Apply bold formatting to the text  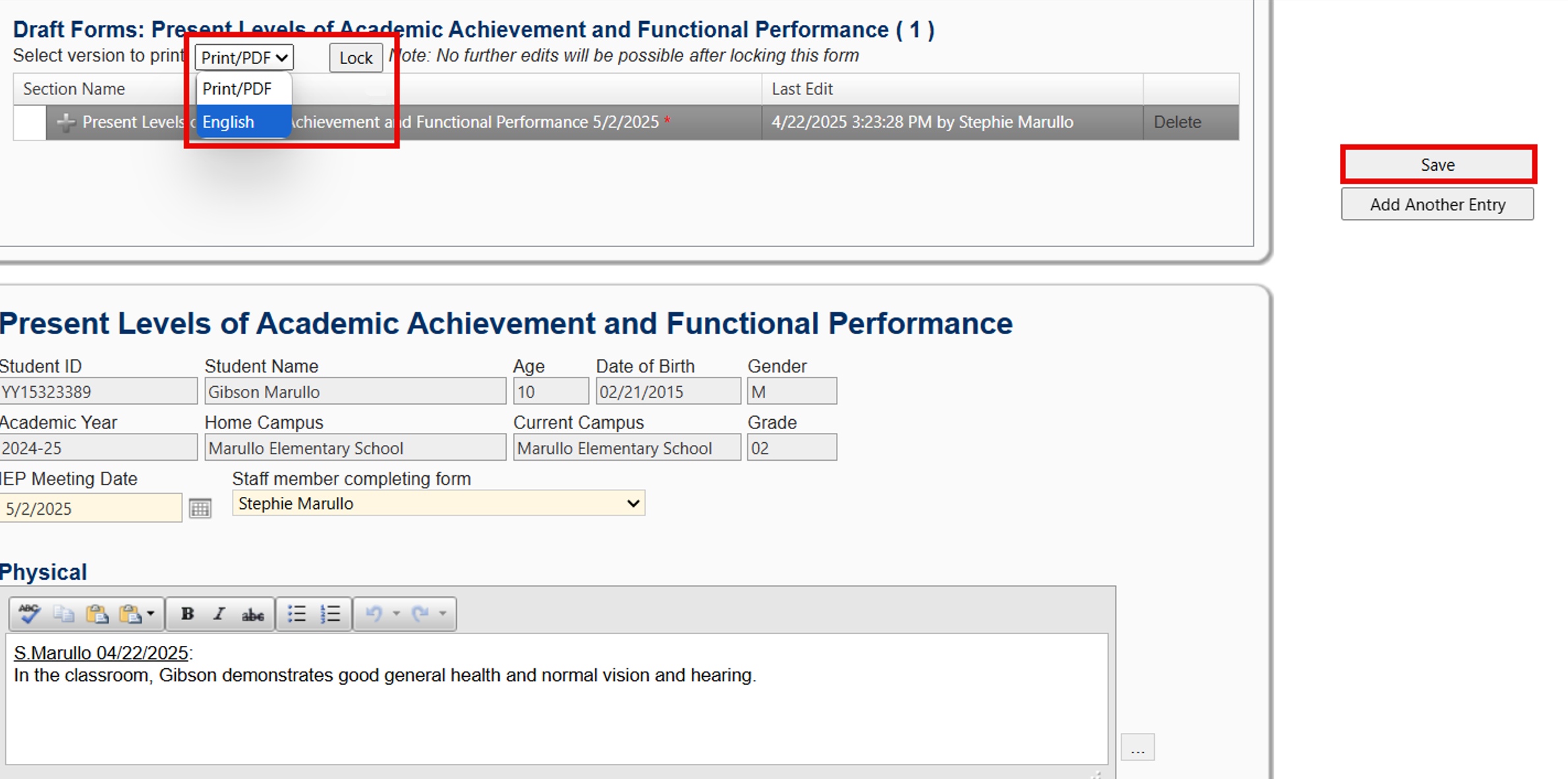[x=188, y=614]
